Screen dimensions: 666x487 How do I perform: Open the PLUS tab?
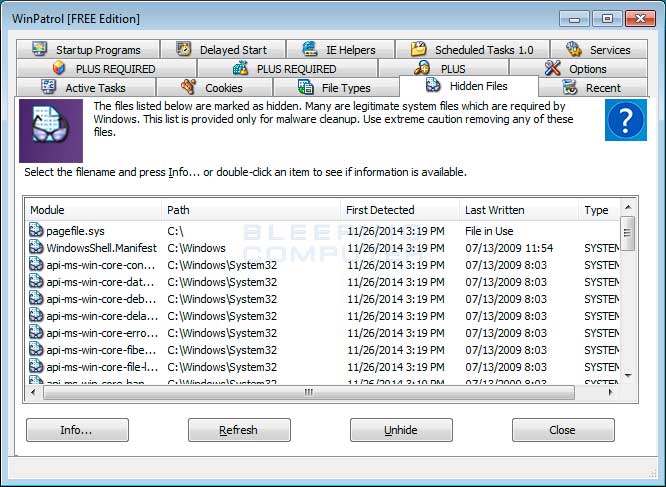pyautogui.click(x=443, y=68)
